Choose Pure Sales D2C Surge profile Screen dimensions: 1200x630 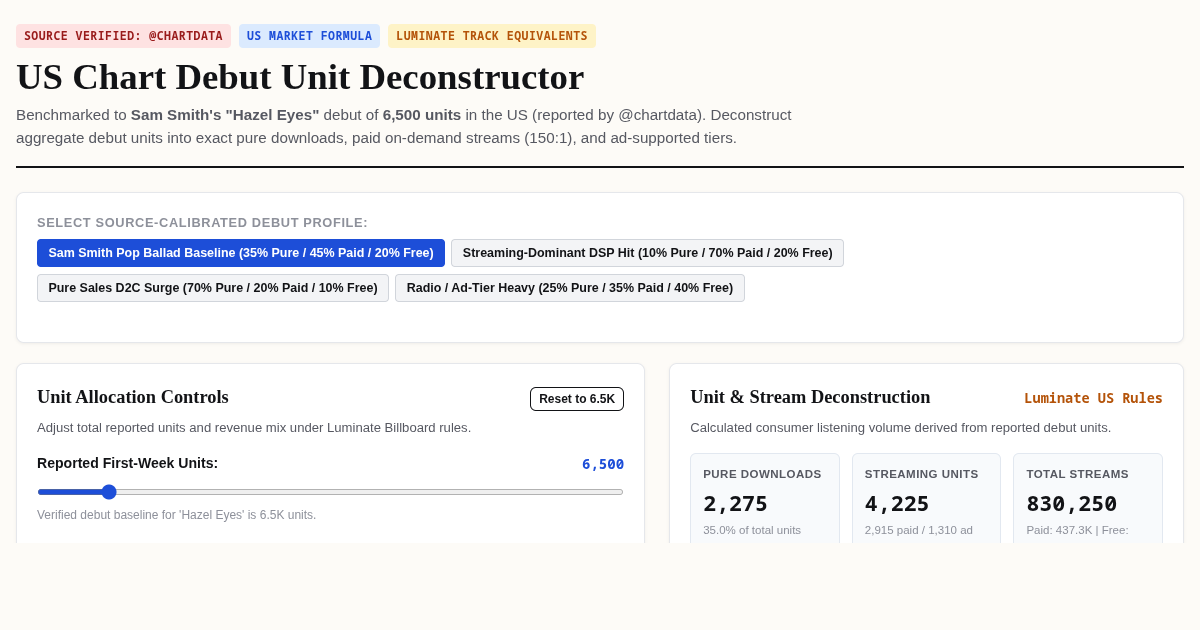[213, 288]
